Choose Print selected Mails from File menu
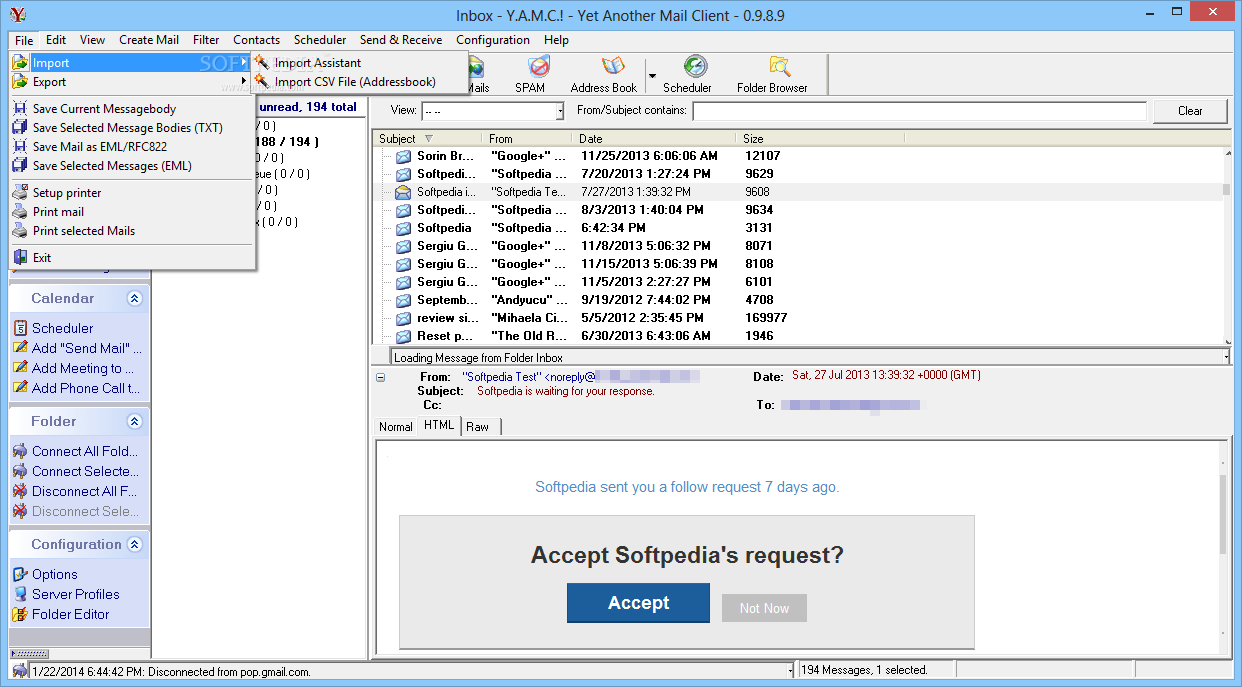 (84, 230)
